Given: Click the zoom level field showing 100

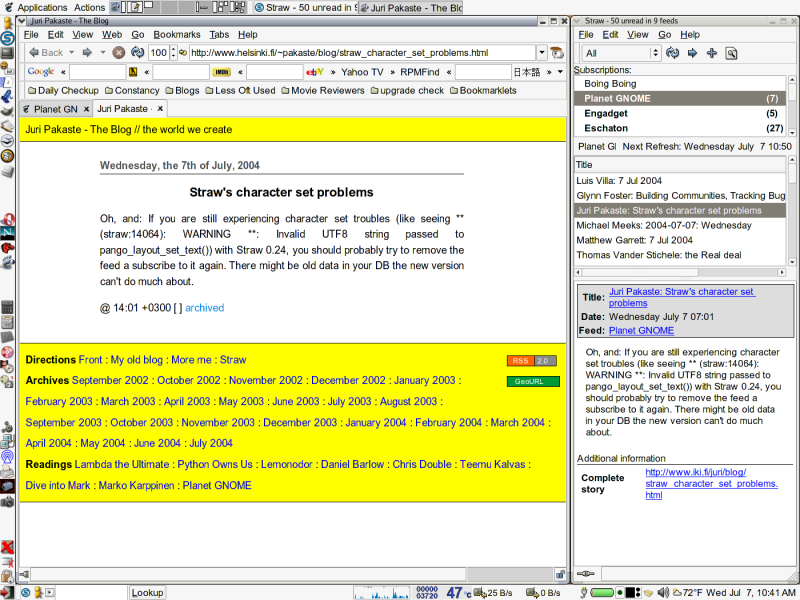Looking at the screenshot, I should (x=159, y=53).
